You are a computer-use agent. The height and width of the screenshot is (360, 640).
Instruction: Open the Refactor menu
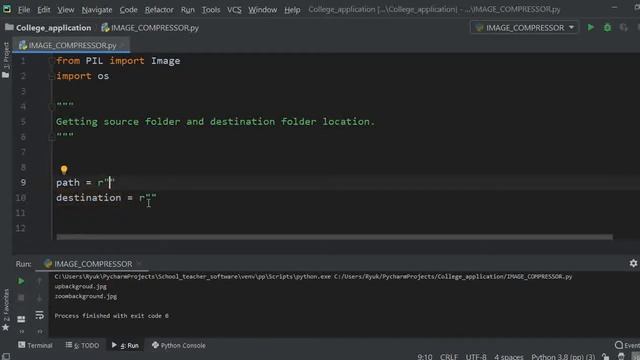click(159, 9)
